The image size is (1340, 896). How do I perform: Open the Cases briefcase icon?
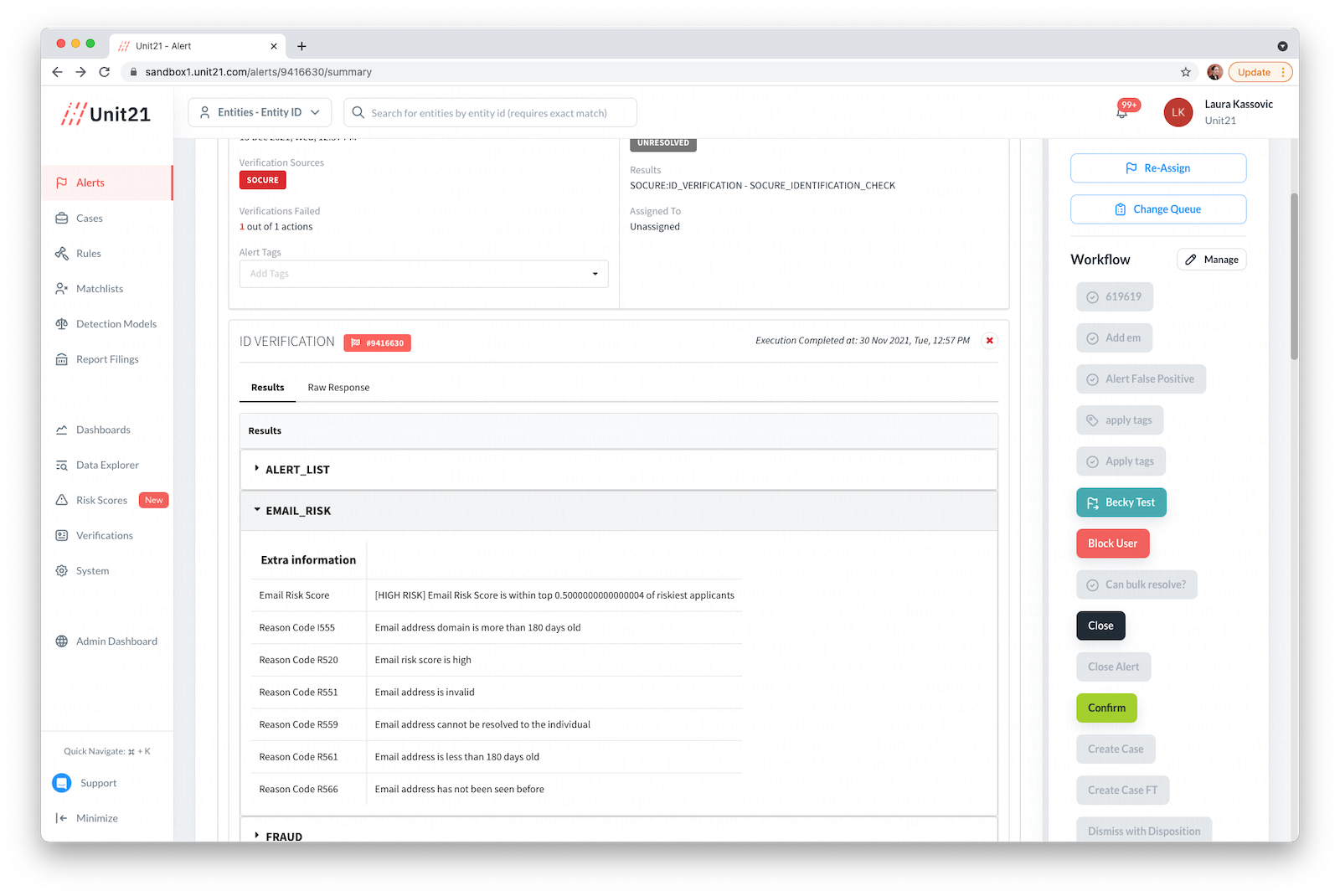[62, 219]
